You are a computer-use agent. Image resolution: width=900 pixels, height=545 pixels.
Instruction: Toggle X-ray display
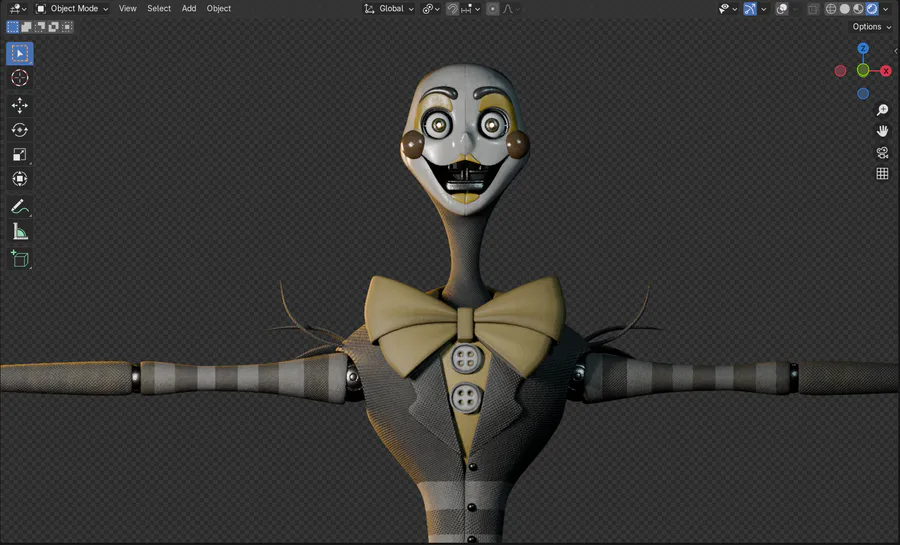coord(813,9)
